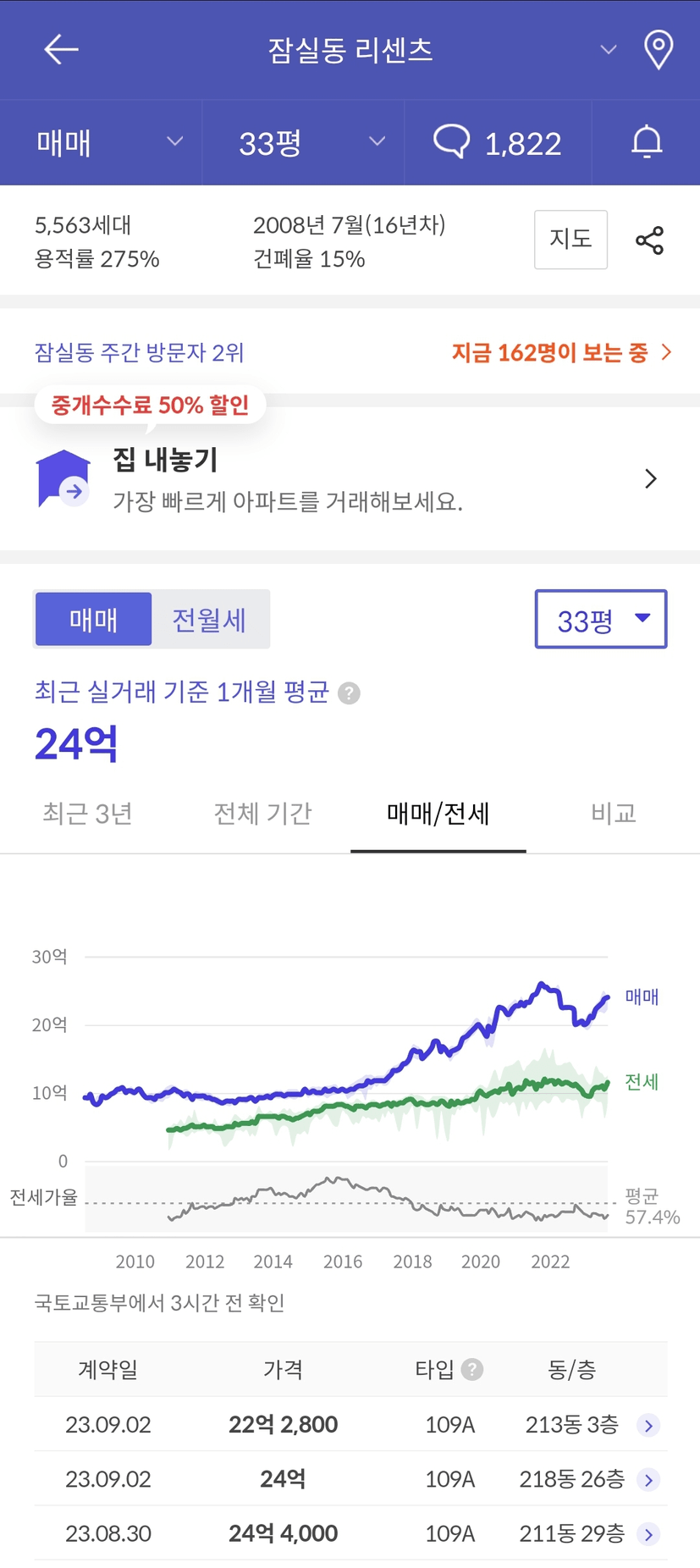Select the 매매 toggle above the chart
700x1568 pixels.
point(93,620)
